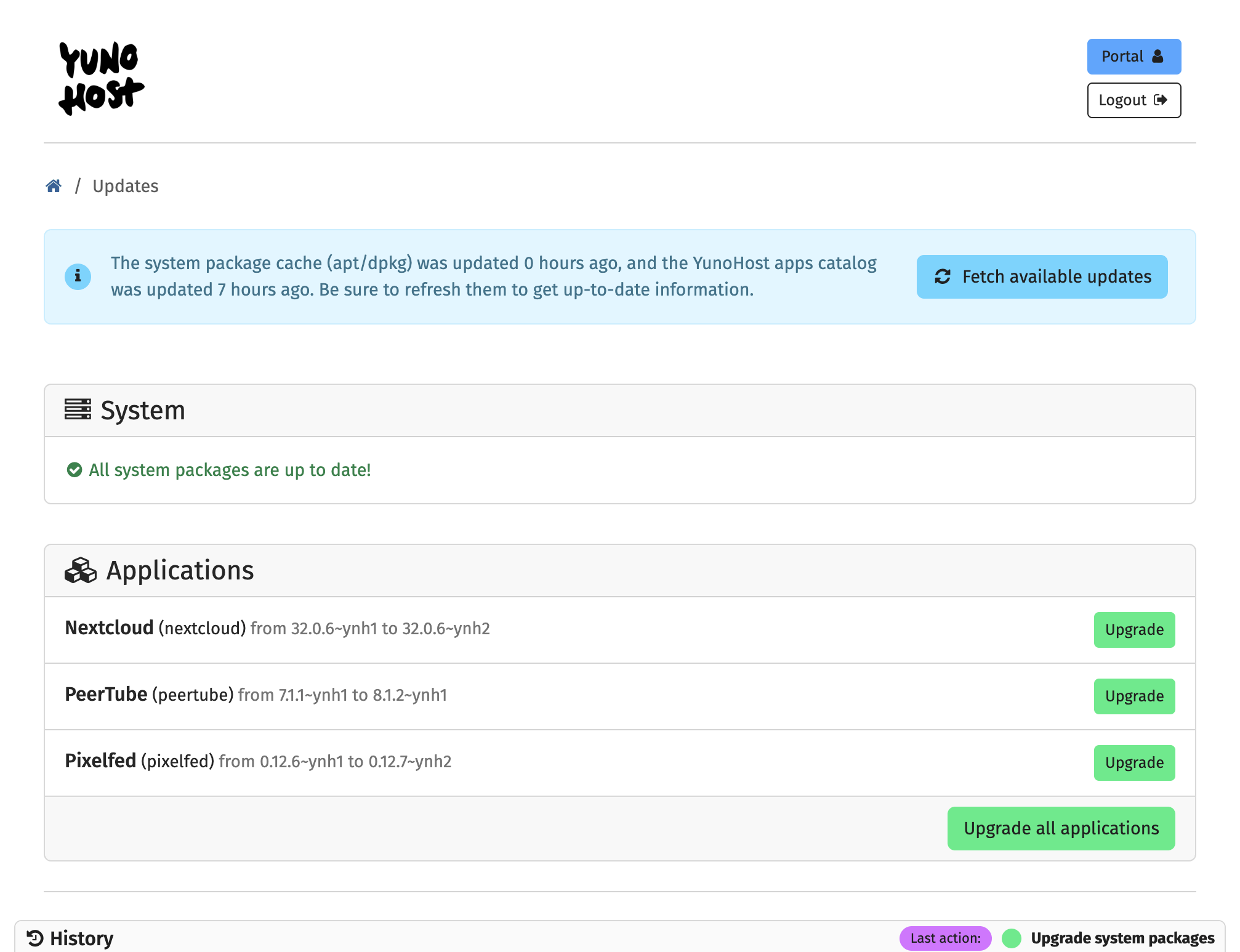Upgrade the Pixelfed application

click(1134, 762)
